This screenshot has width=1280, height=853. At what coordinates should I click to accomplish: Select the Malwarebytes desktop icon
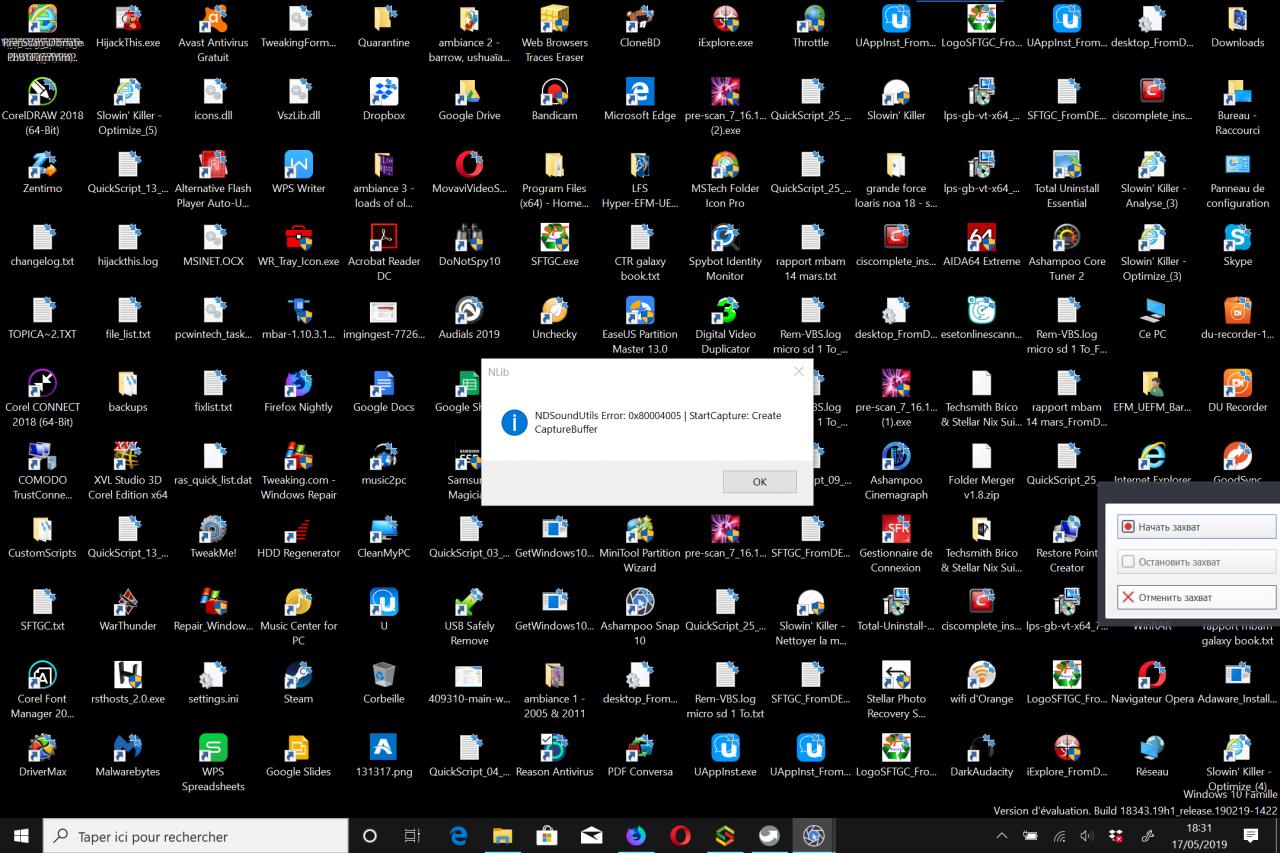coord(128,756)
